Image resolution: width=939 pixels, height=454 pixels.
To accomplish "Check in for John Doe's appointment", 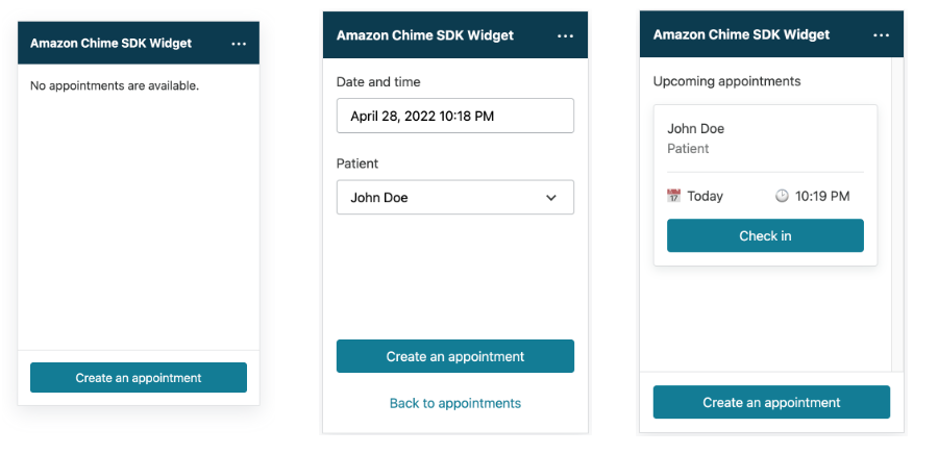I will pyautogui.click(x=765, y=235).
